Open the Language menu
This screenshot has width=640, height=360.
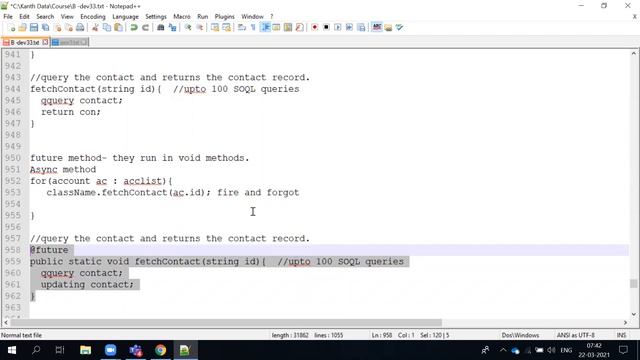tap(125, 17)
